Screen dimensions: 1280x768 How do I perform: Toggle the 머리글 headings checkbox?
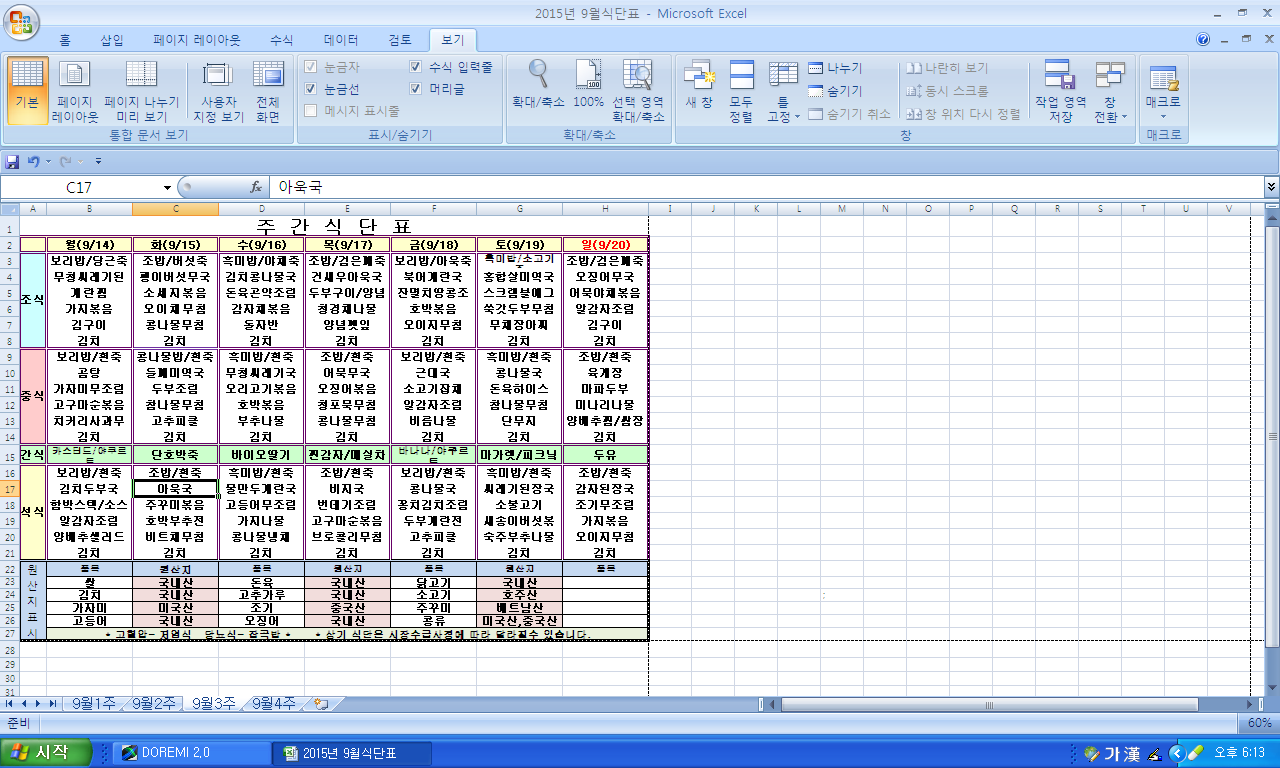[x=416, y=89]
